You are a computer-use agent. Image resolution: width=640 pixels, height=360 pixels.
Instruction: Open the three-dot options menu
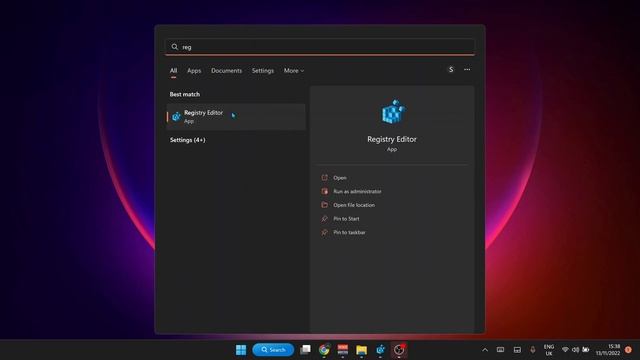point(467,70)
